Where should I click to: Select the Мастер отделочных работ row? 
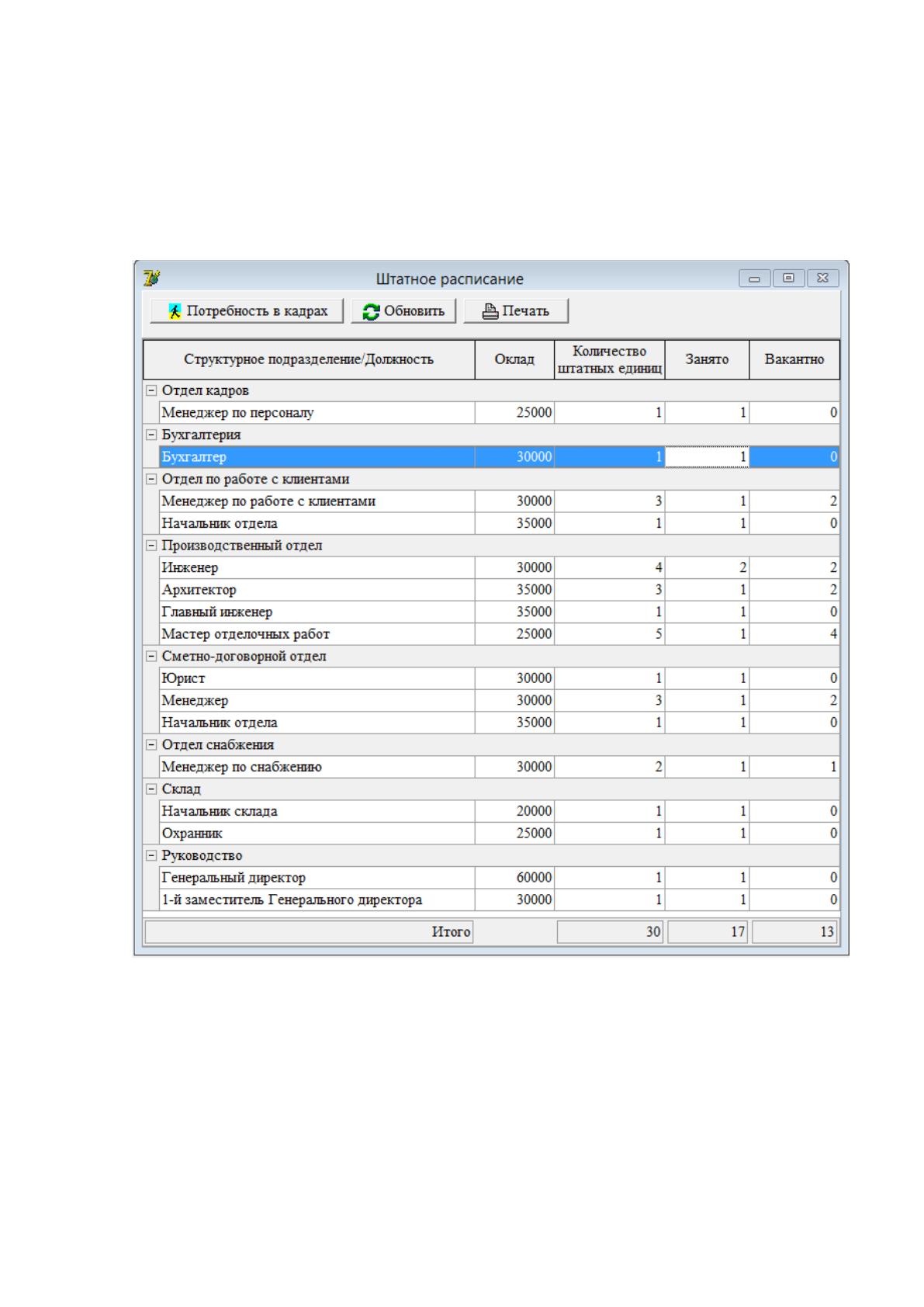pyautogui.click(x=499, y=634)
